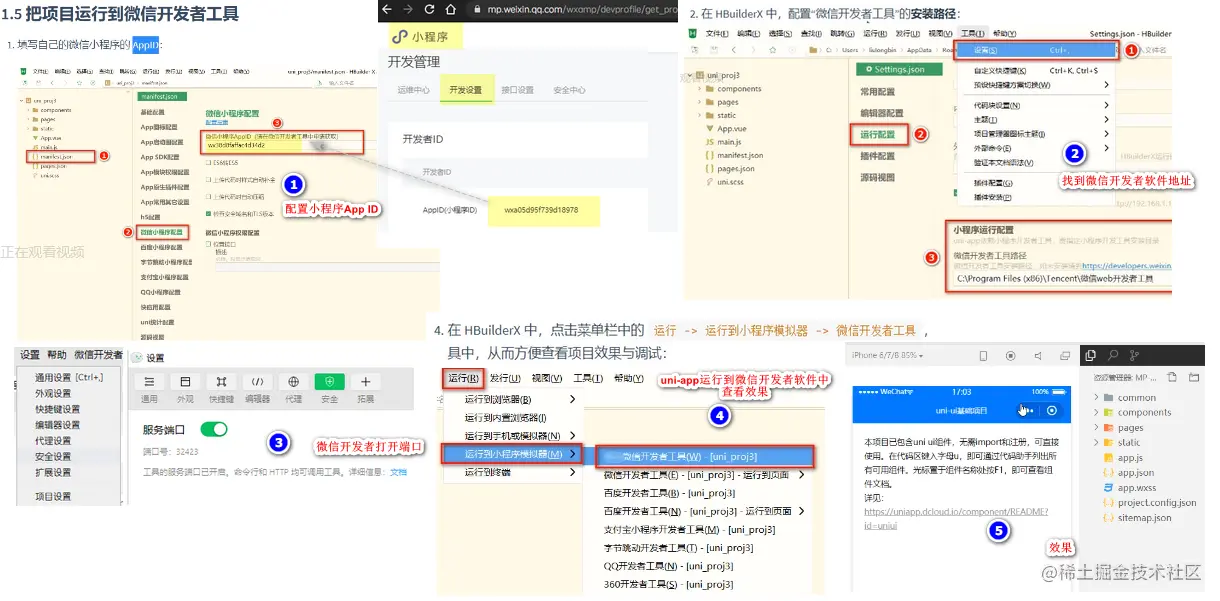Viewport: 1220px width, 601px height.
Task: Click the new folder icon in resource manager
Action: point(1194,378)
